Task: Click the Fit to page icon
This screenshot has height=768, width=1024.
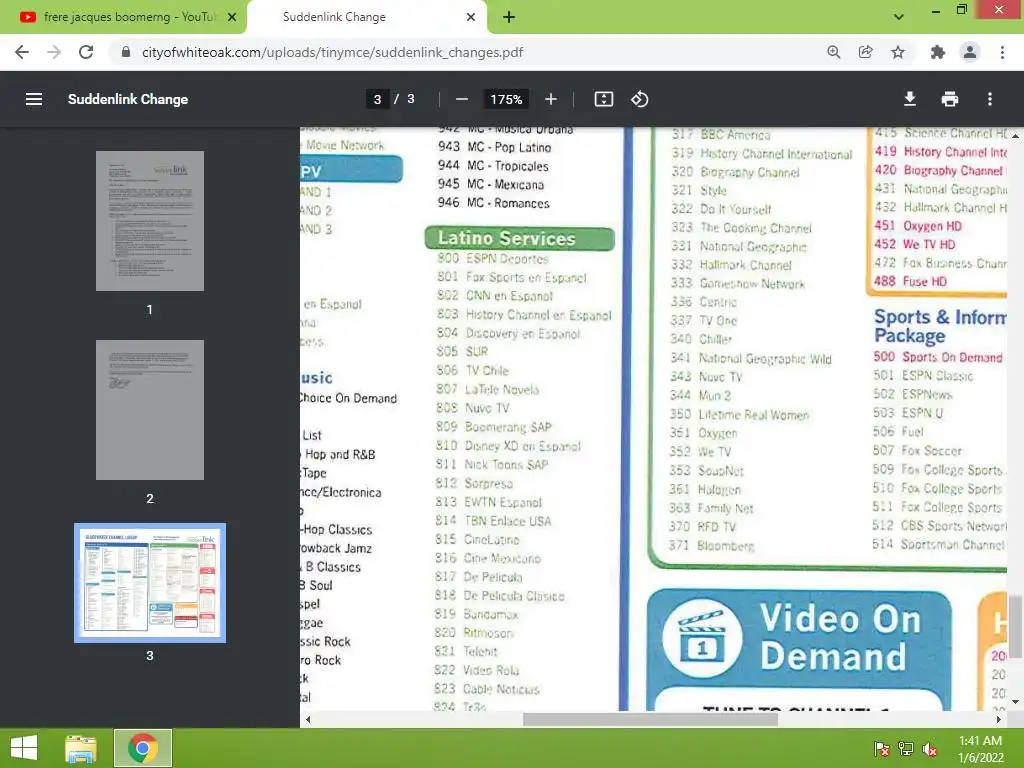Action: click(x=603, y=99)
